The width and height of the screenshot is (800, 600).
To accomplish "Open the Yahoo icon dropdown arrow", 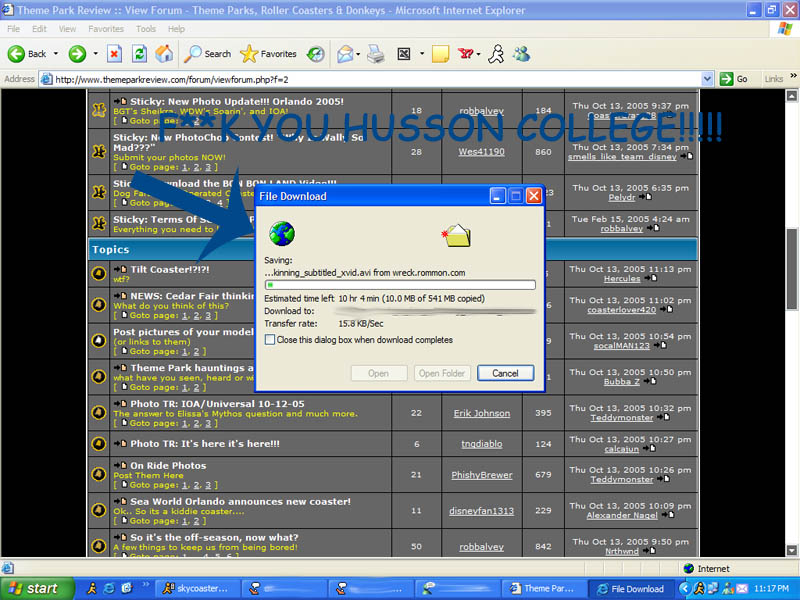I will click(x=479, y=54).
